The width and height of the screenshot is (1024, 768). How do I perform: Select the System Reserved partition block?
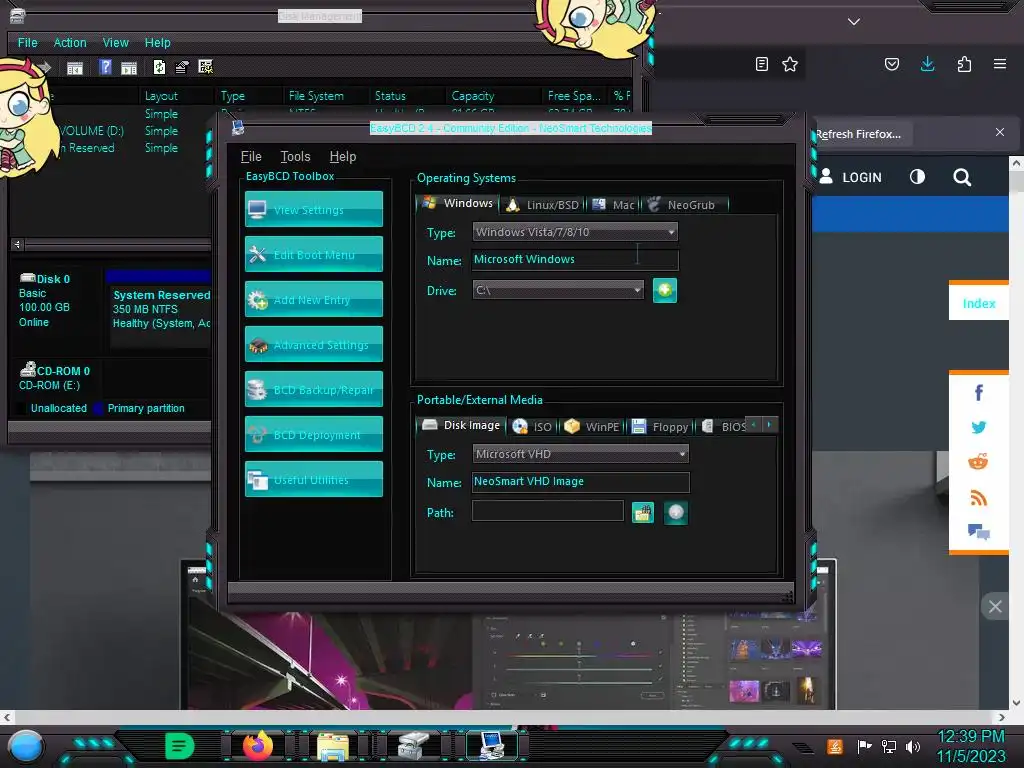click(x=160, y=309)
